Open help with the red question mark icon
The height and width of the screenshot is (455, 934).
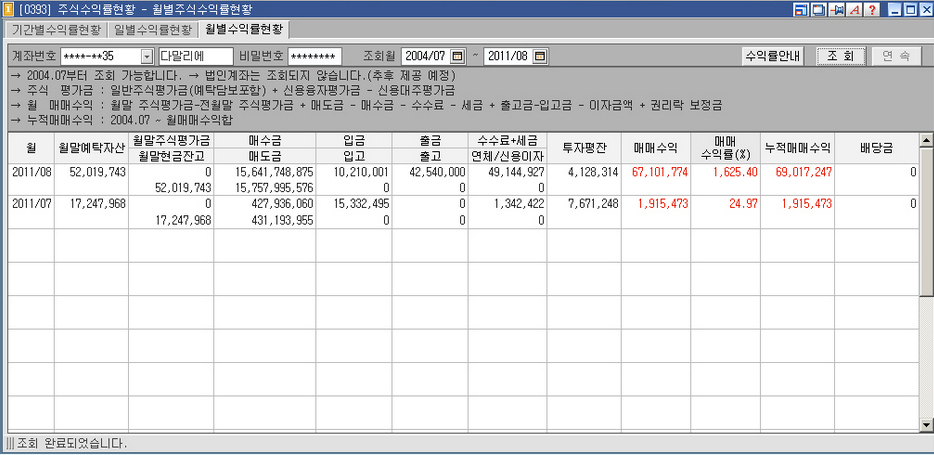point(871,9)
